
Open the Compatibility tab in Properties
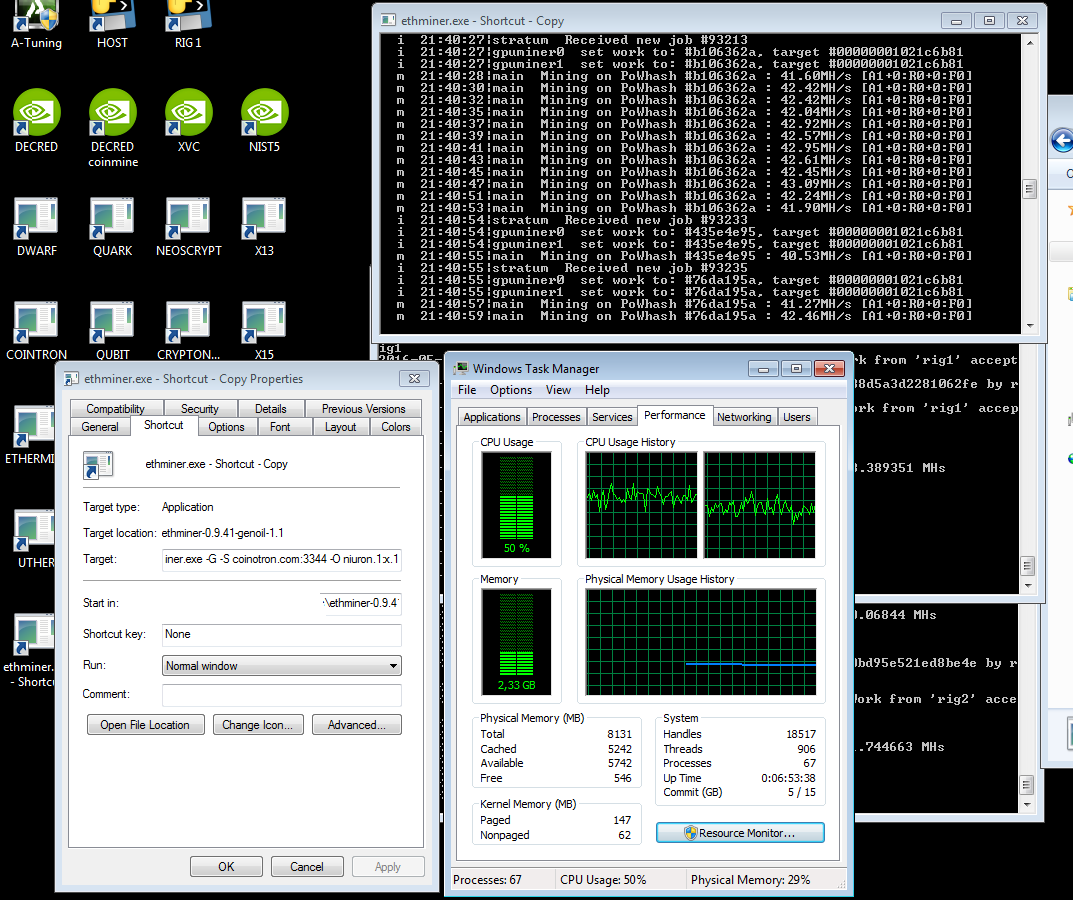pos(115,409)
